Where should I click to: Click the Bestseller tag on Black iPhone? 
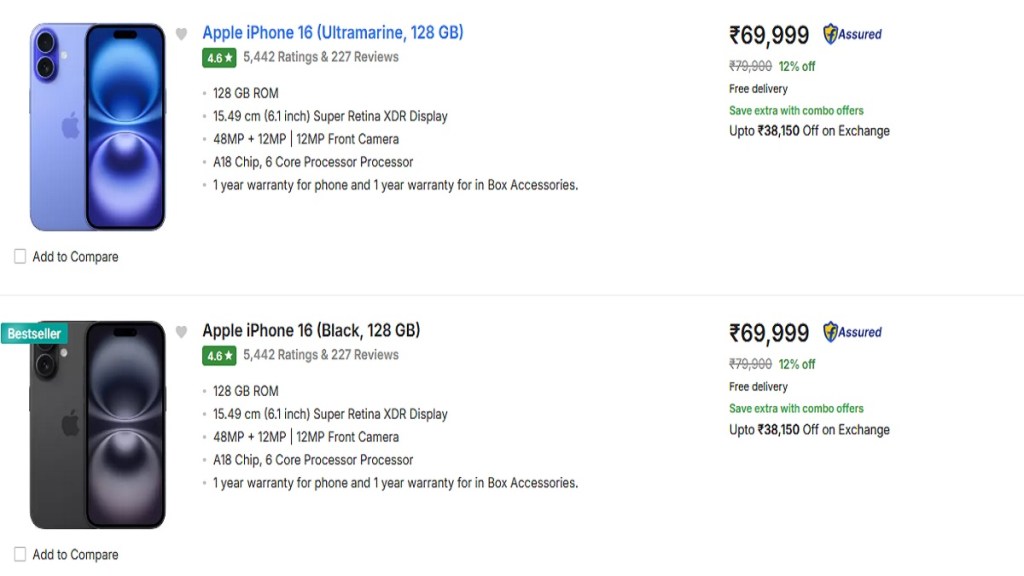coord(34,333)
